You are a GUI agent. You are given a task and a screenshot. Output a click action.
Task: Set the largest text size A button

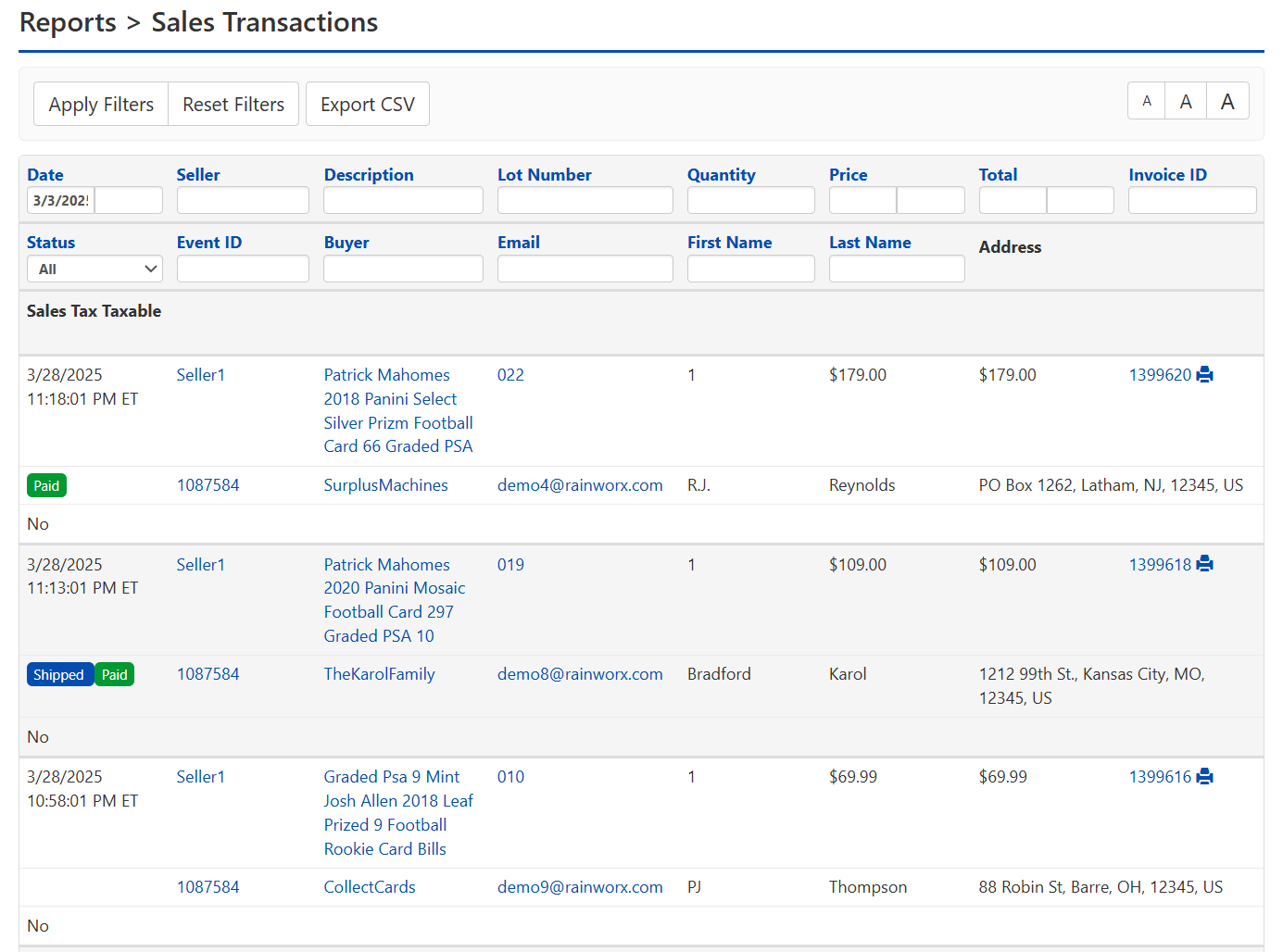click(x=1227, y=101)
